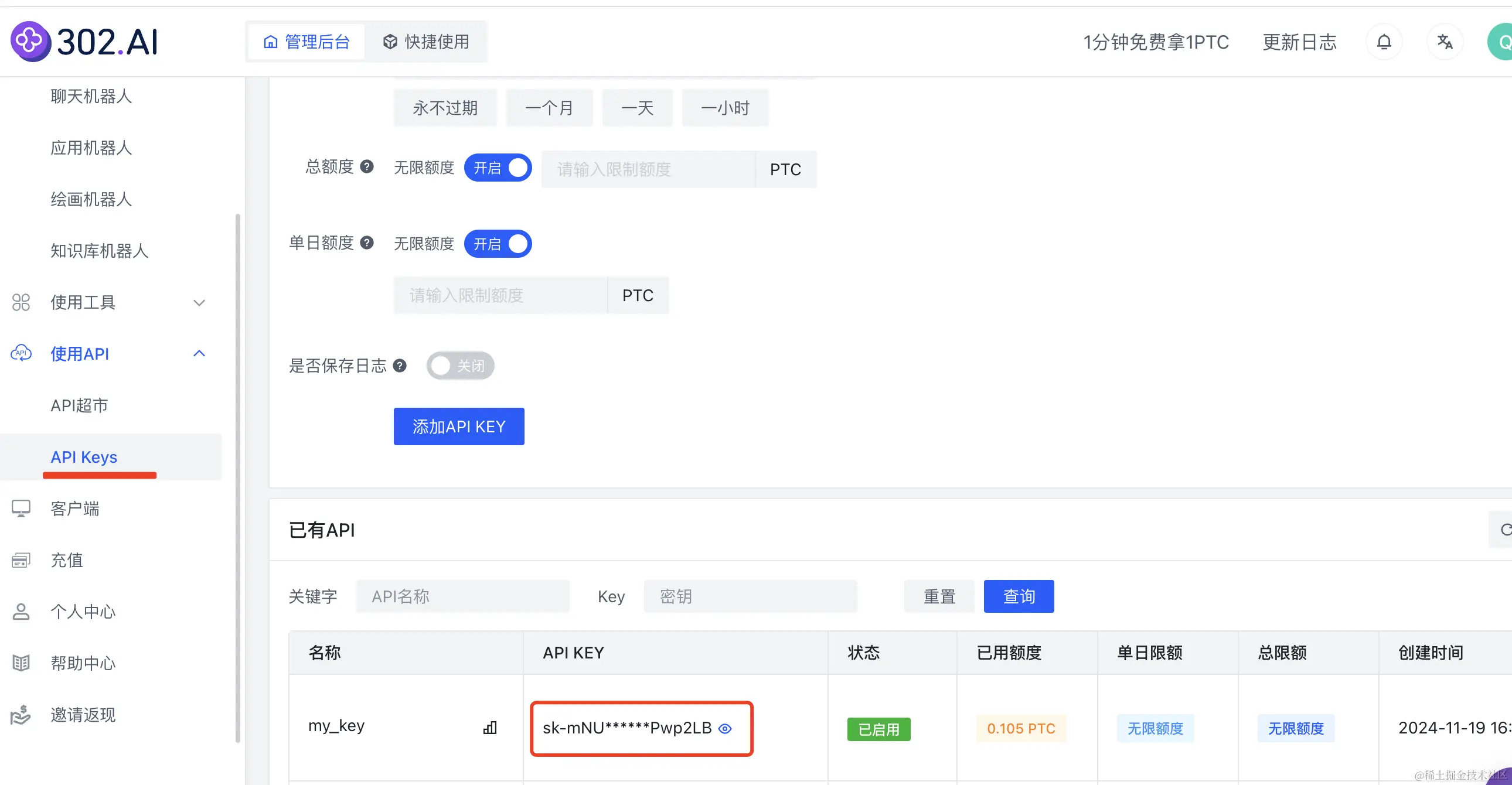
Task: Select the 客户端 sidebar icon
Action: [x=21, y=508]
